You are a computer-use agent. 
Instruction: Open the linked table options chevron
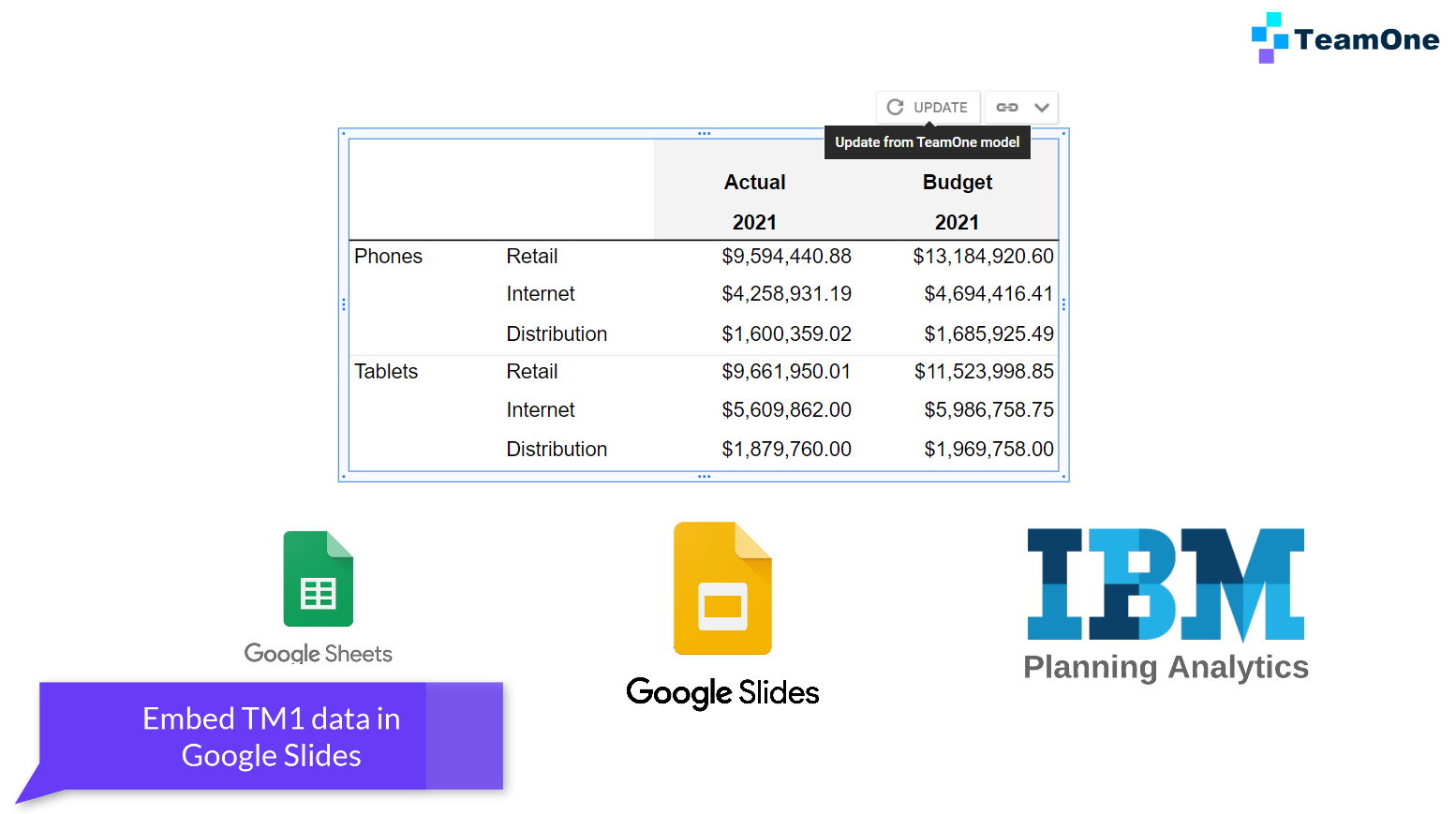(1041, 107)
